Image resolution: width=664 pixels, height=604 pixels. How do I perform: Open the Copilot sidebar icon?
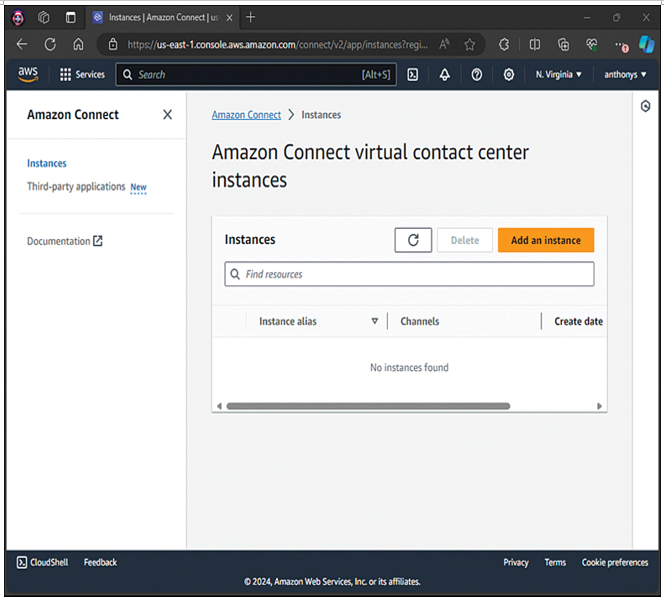pos(646,44)
